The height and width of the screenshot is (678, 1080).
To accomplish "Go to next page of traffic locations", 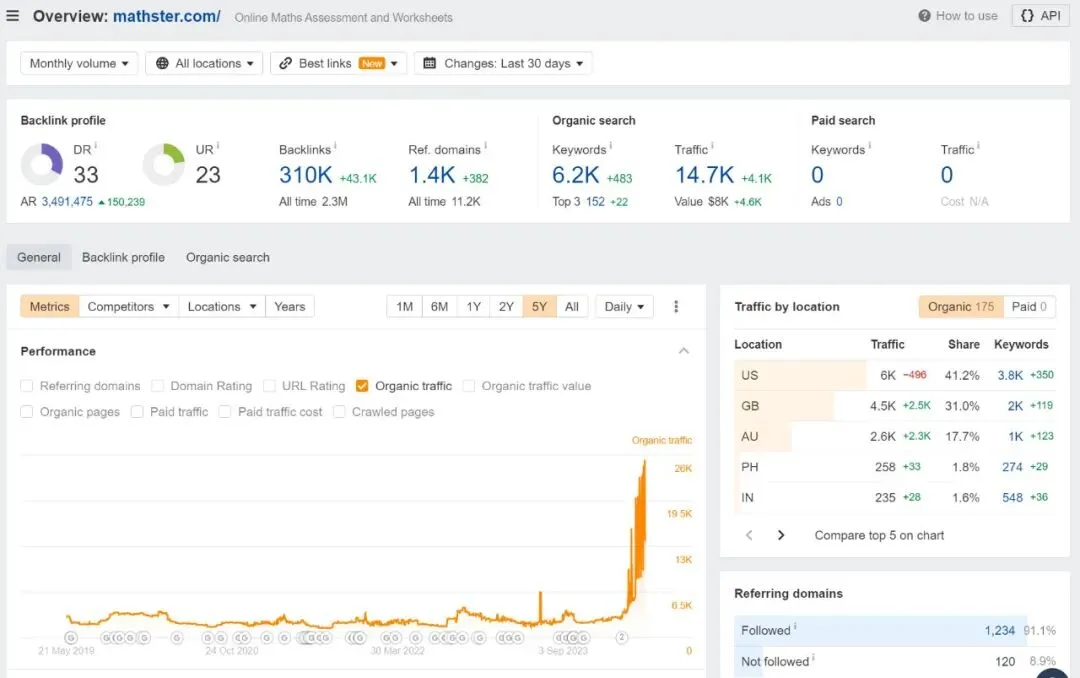I will 780,535.
